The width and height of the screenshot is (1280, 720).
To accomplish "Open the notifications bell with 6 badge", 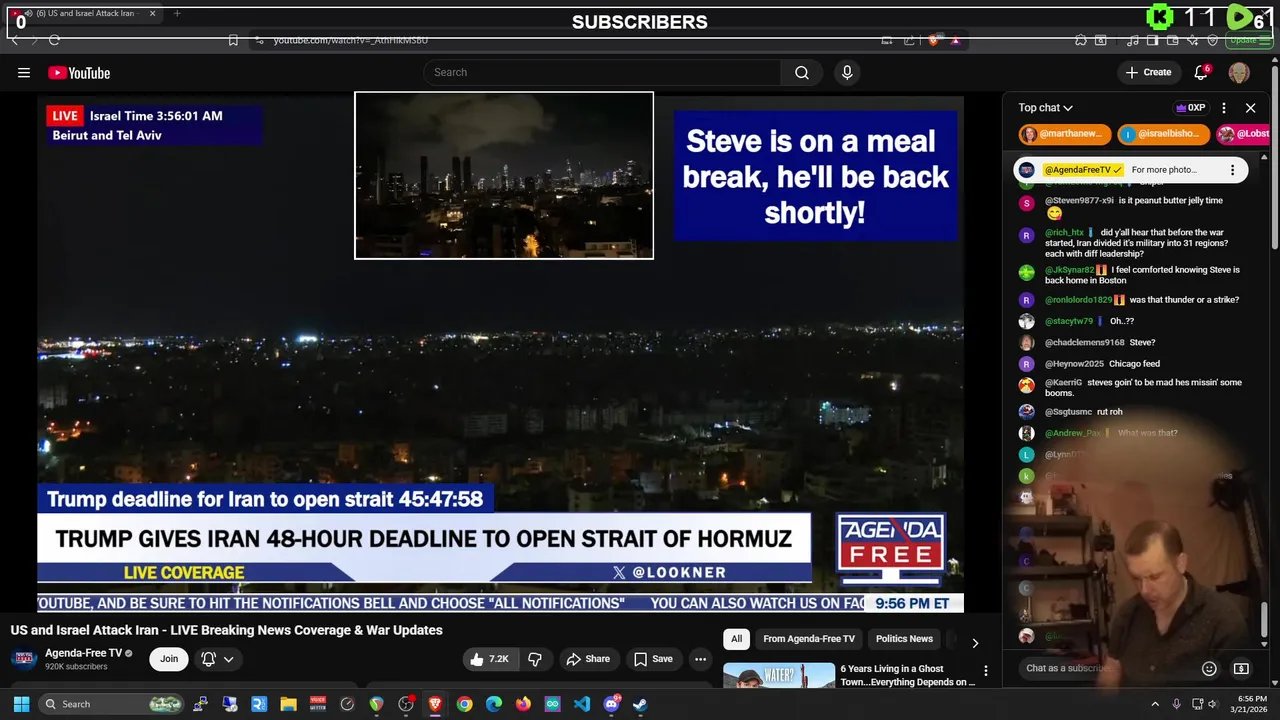I will click(1202, 72).
